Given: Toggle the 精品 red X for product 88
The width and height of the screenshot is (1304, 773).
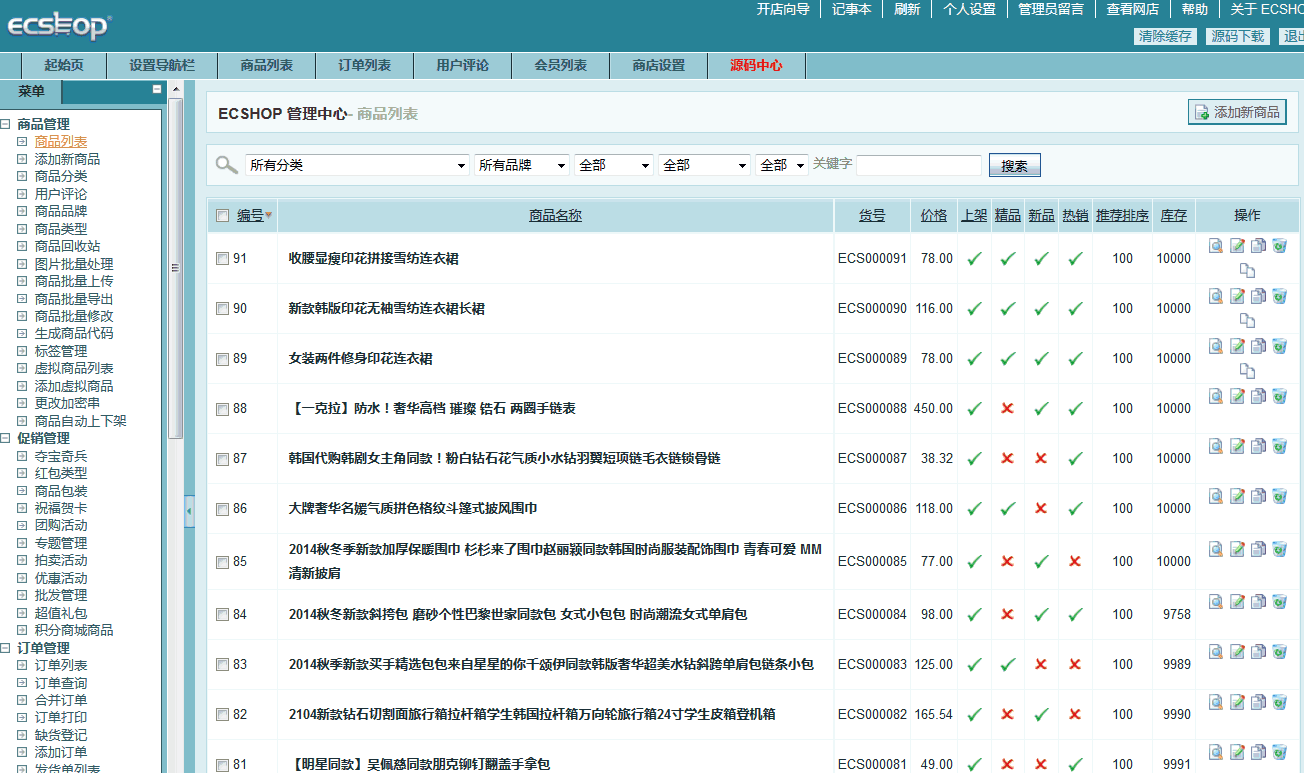Looking at the screenshot, I should [1007, 407].
